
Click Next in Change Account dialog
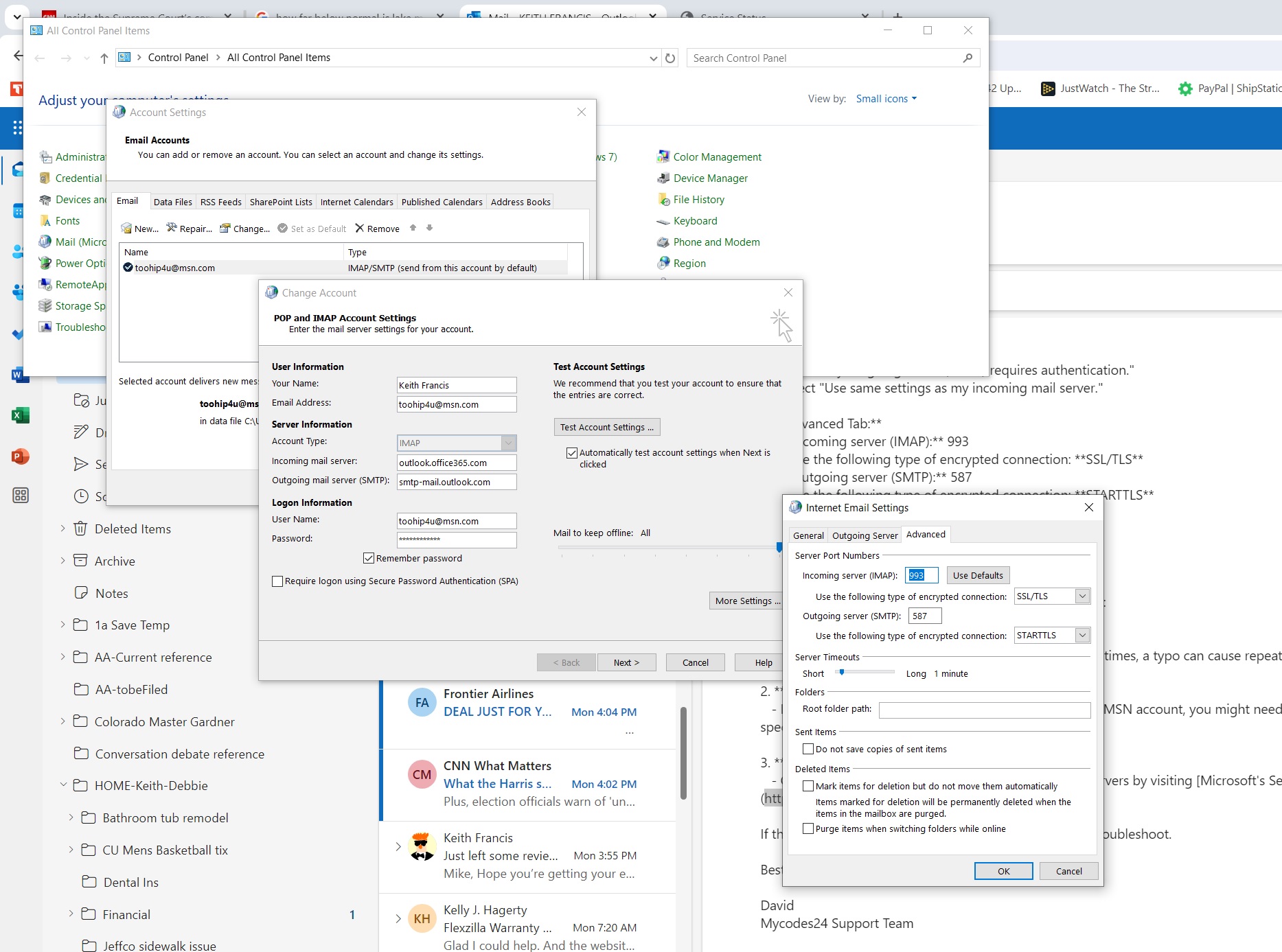point(626,663)
